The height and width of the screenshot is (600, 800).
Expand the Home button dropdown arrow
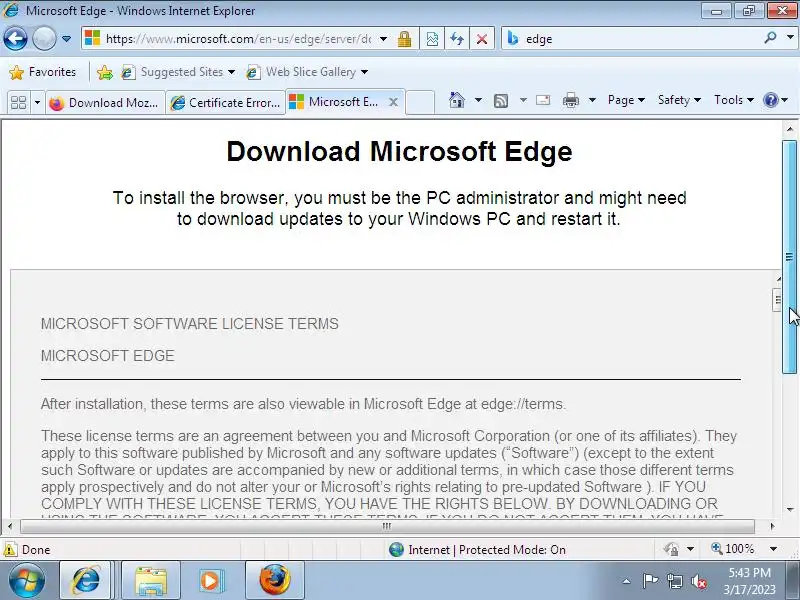478,100
